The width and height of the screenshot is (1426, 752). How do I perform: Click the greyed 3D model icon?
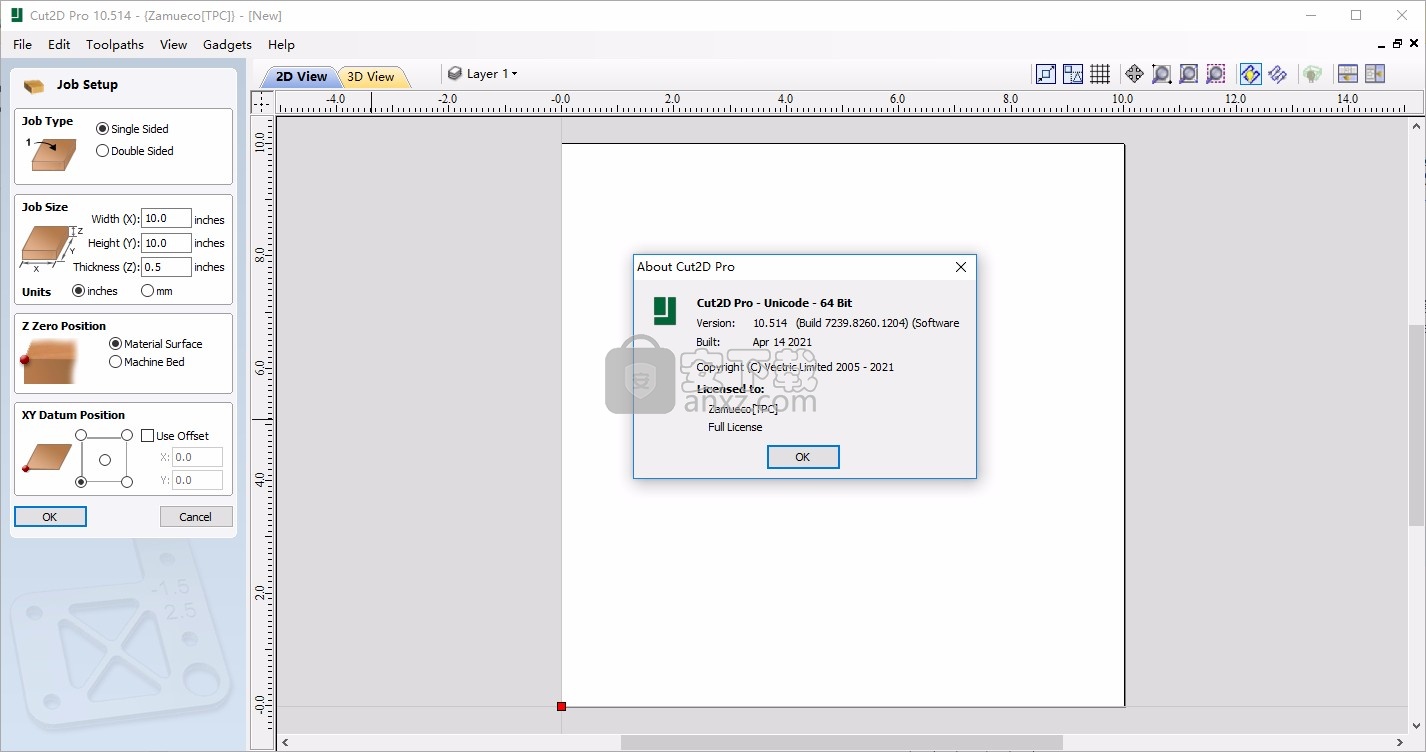pos(1312,74)
